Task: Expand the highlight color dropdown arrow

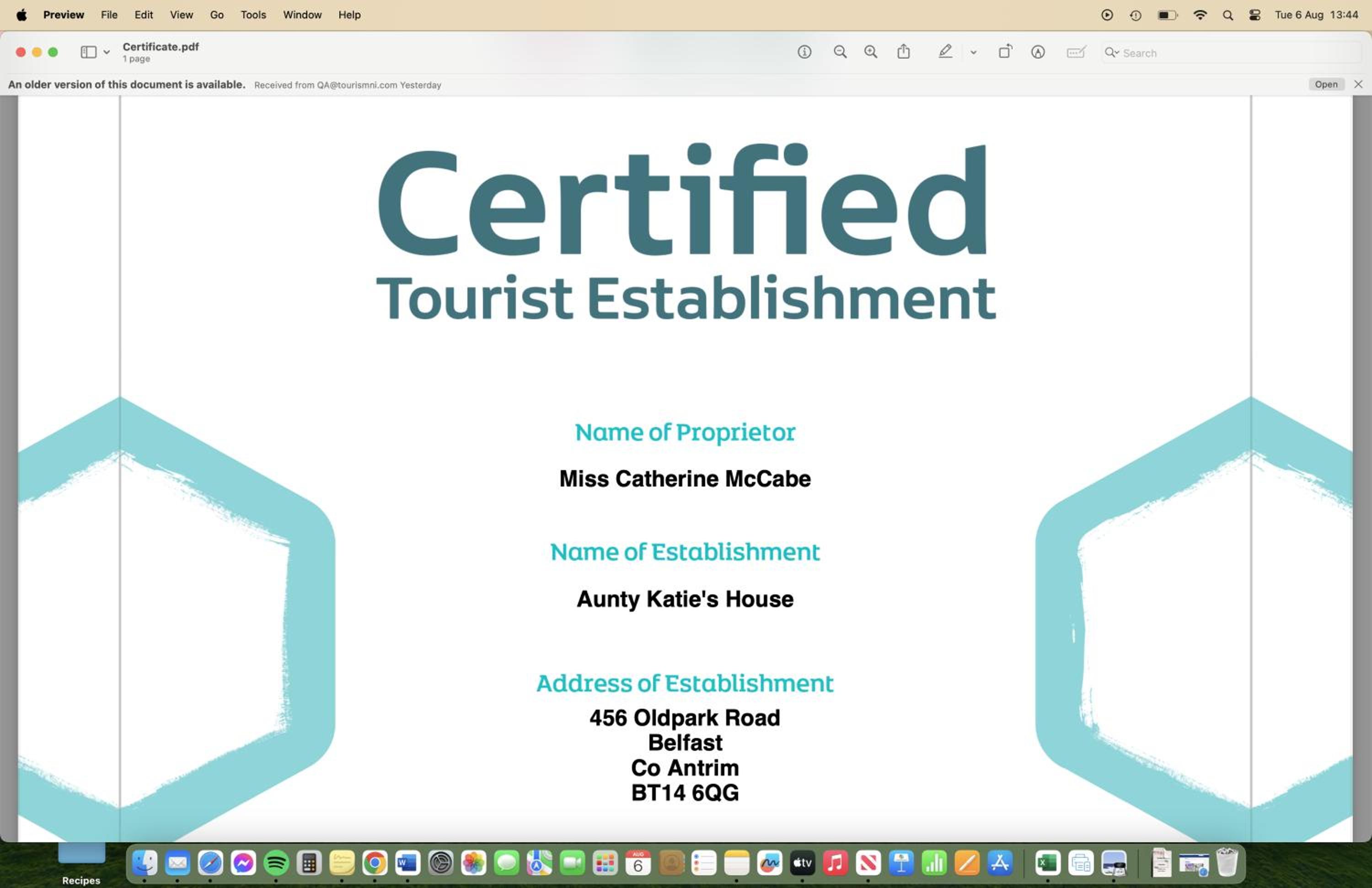Action: tap(973, 53)
